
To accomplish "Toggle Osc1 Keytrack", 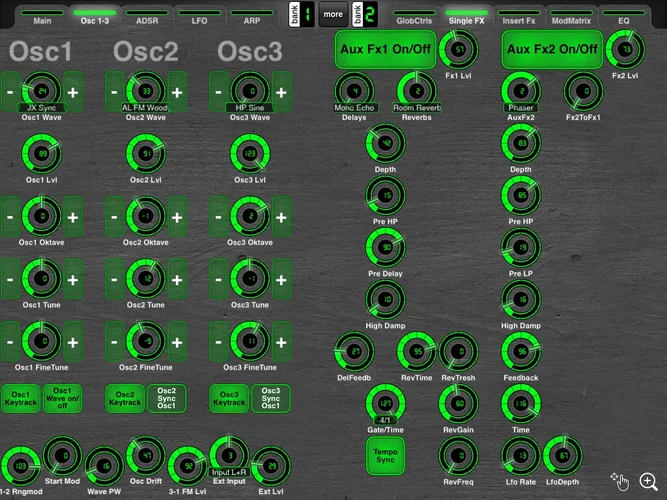I will coord(21,399).
